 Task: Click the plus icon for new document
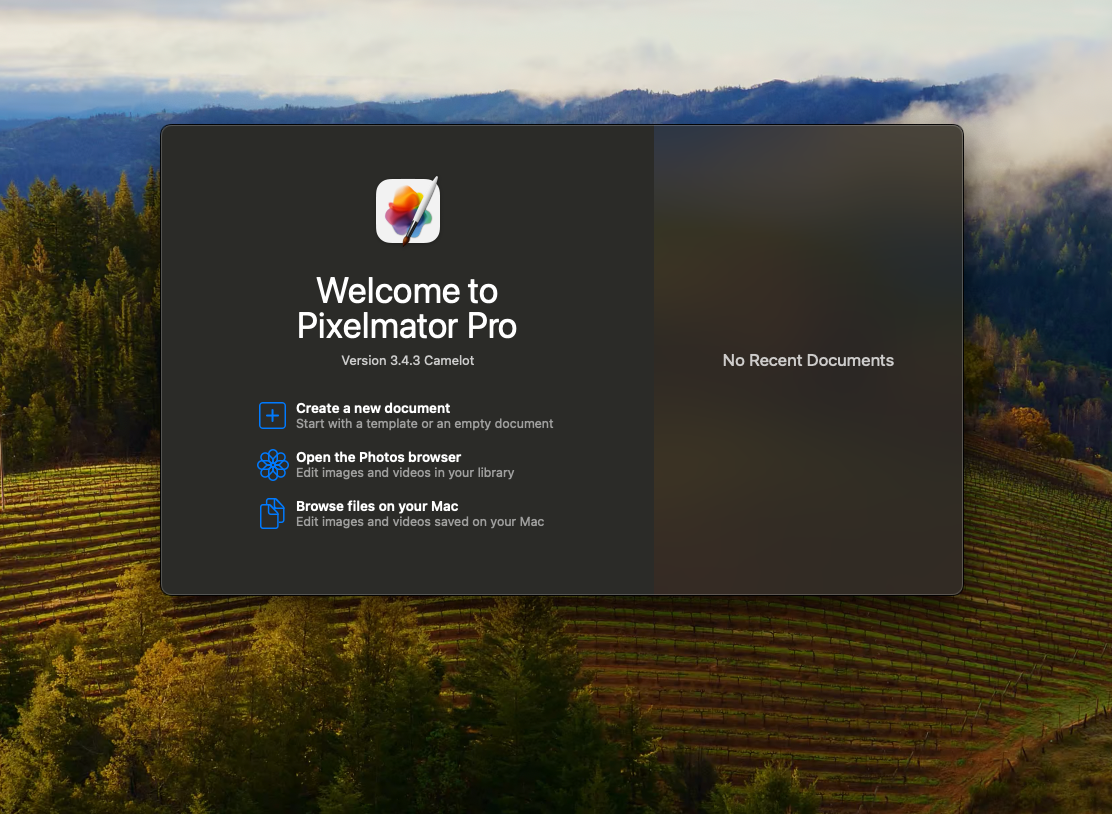[x=272, y=416]
